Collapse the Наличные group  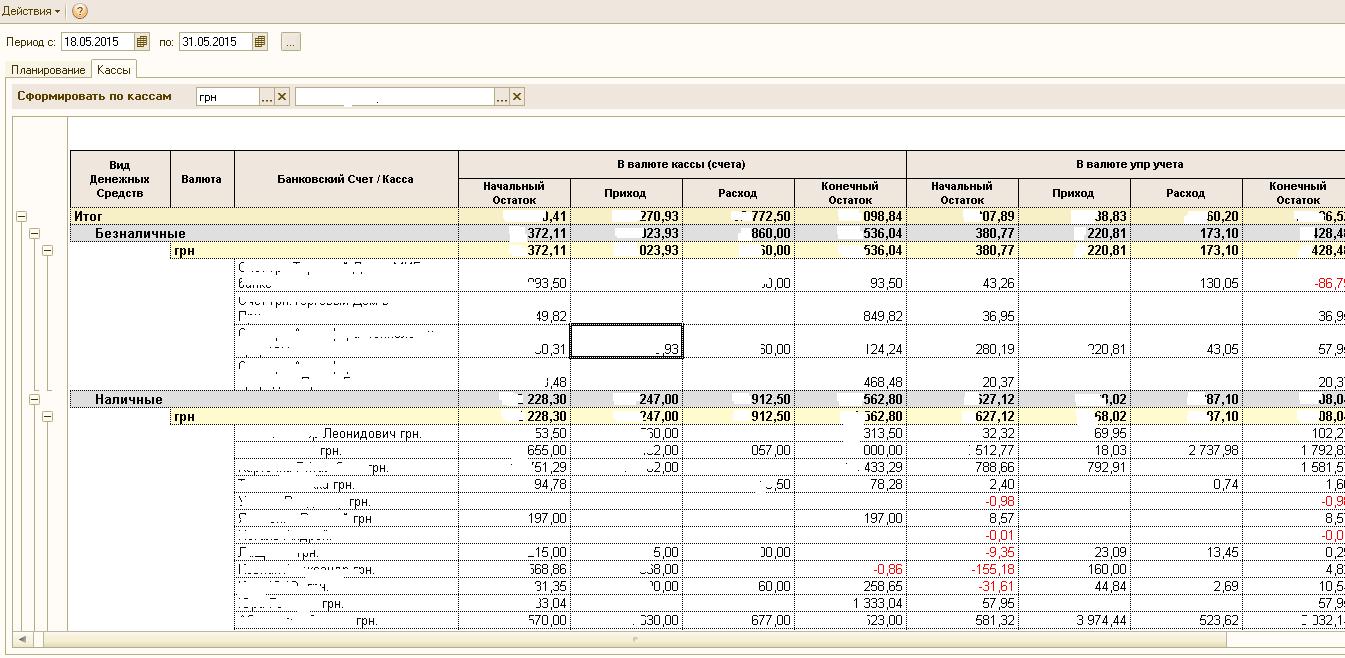pyautogui.click(x=35, y=399)
